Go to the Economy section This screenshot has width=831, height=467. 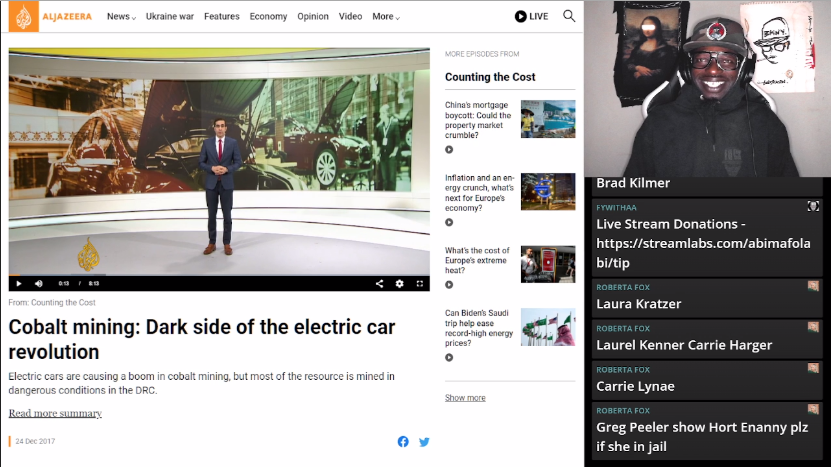(268, 16)
